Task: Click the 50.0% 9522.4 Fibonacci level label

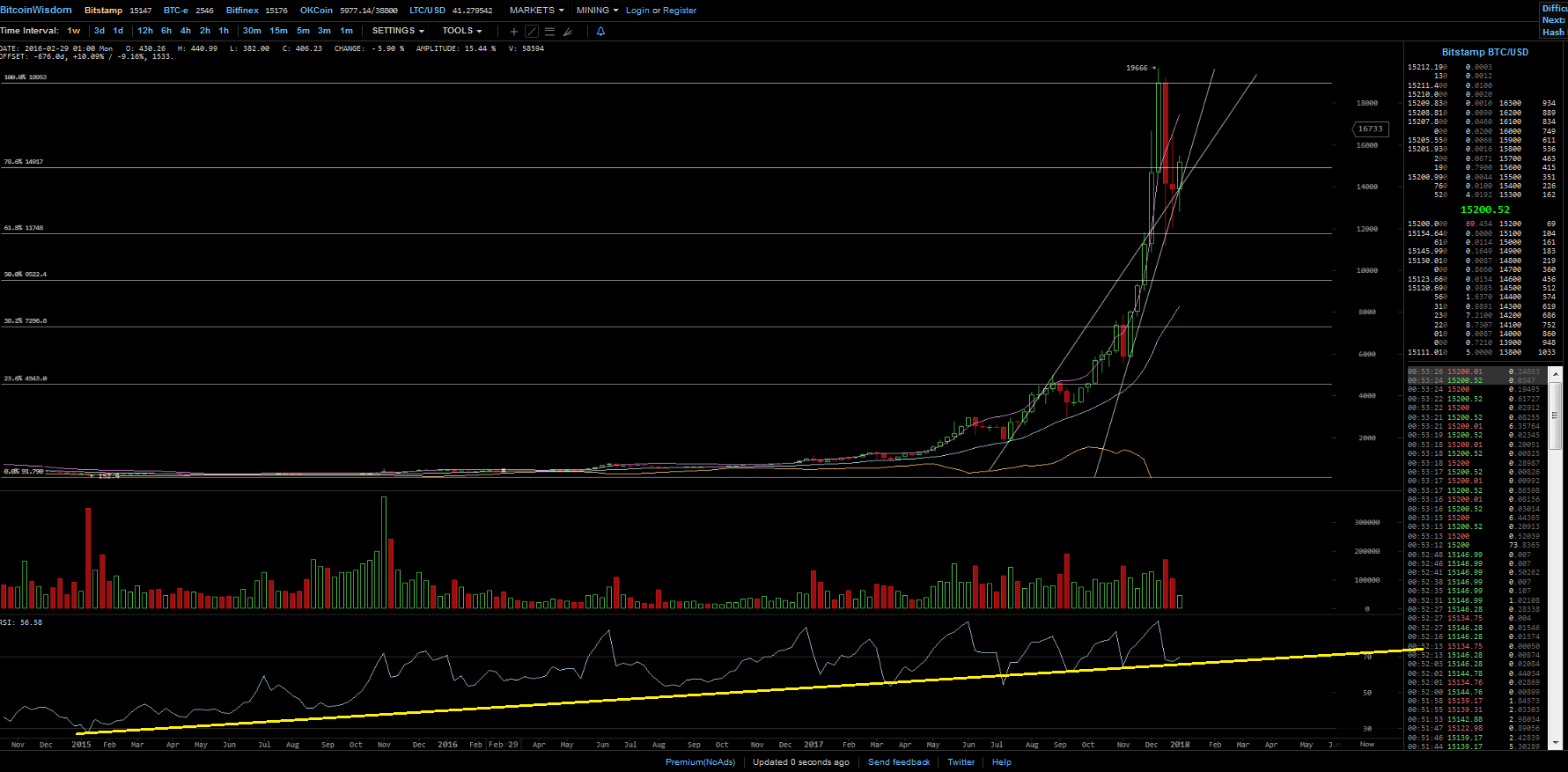Action: 26,275
